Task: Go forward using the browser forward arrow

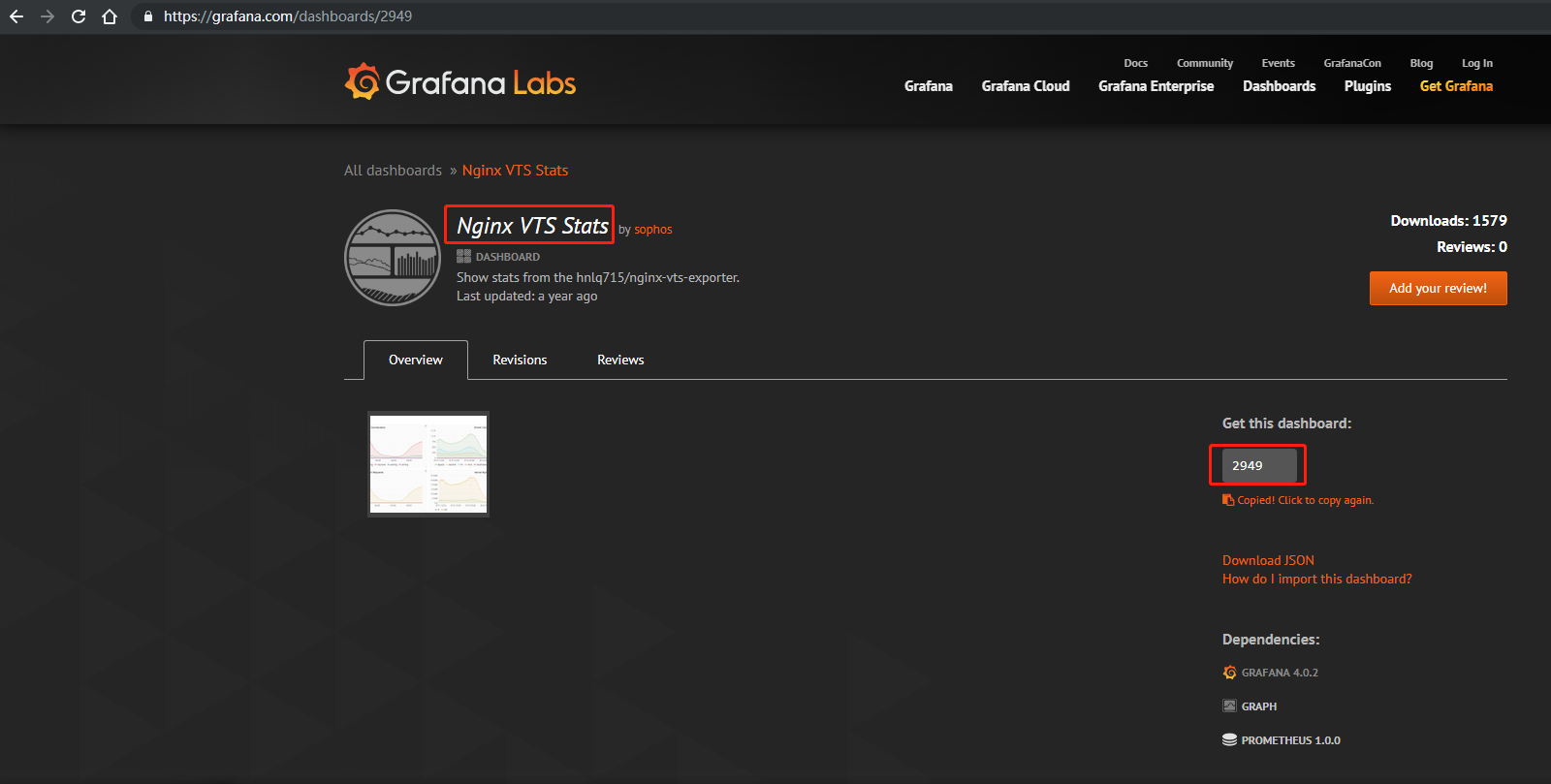Action: [x=47, y=16]
